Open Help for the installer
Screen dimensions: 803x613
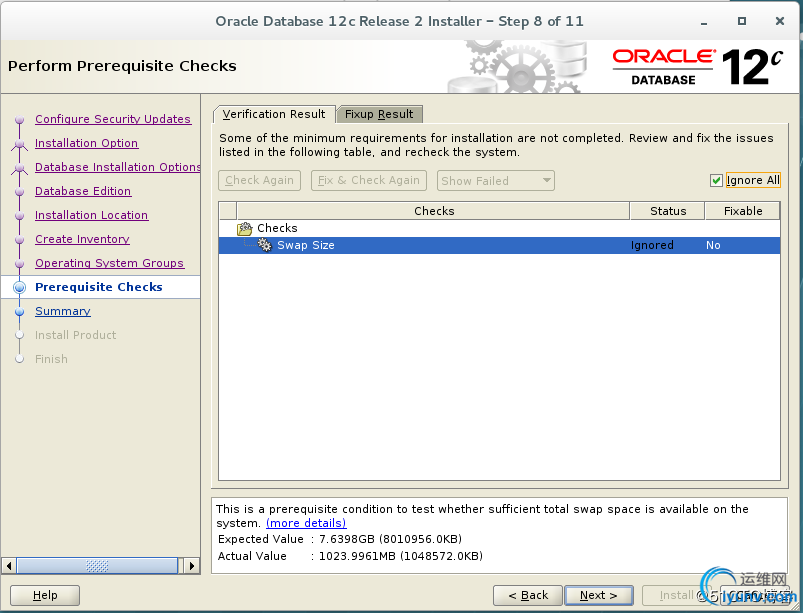[45, 595]
